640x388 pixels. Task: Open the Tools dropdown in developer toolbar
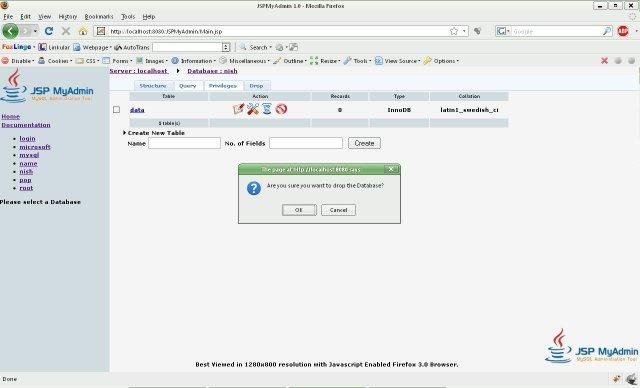click(357, 61)
